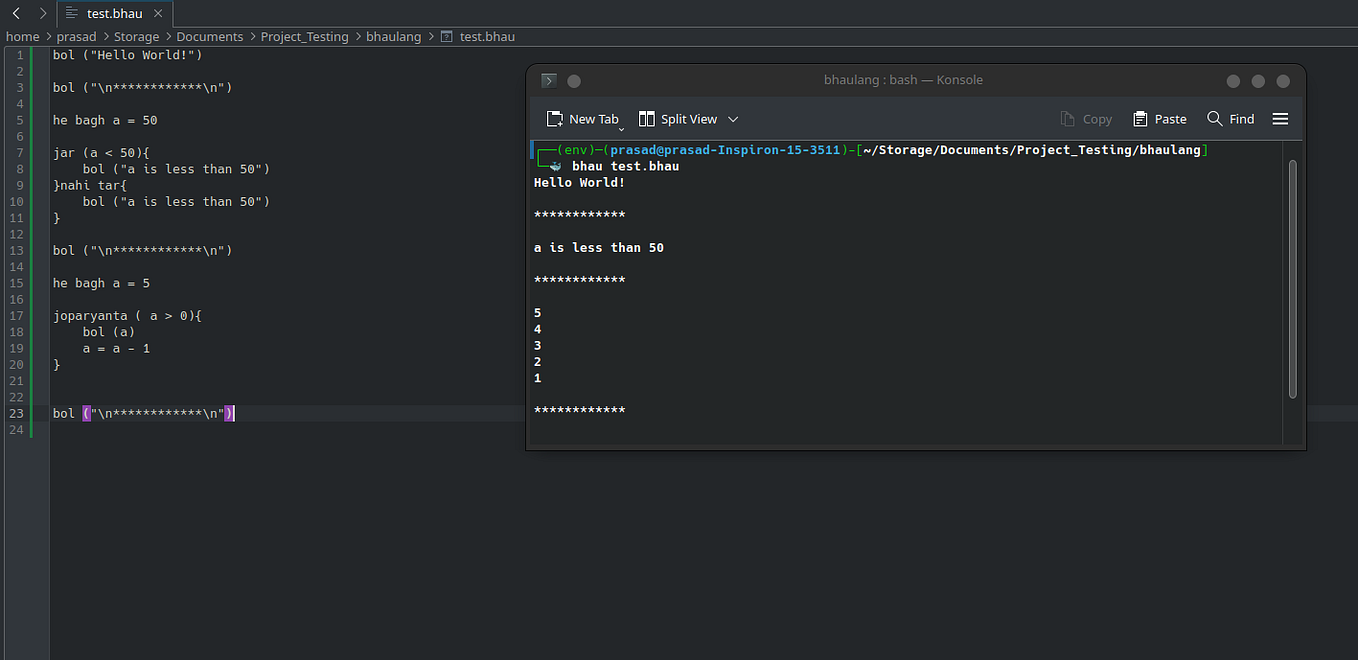1358x660 pixels.
Task: Select the Split View icon in Konsole
Action: 649,118
